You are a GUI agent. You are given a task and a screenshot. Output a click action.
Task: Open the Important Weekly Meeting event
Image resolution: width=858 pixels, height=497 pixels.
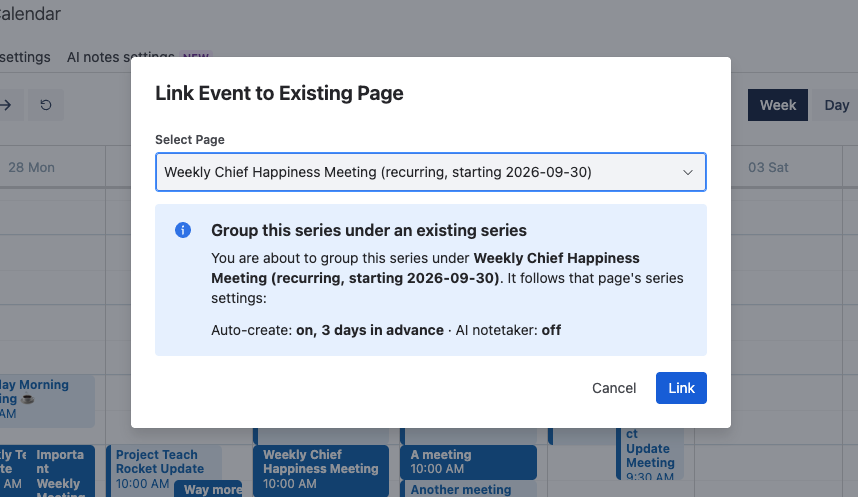[63, 472]
